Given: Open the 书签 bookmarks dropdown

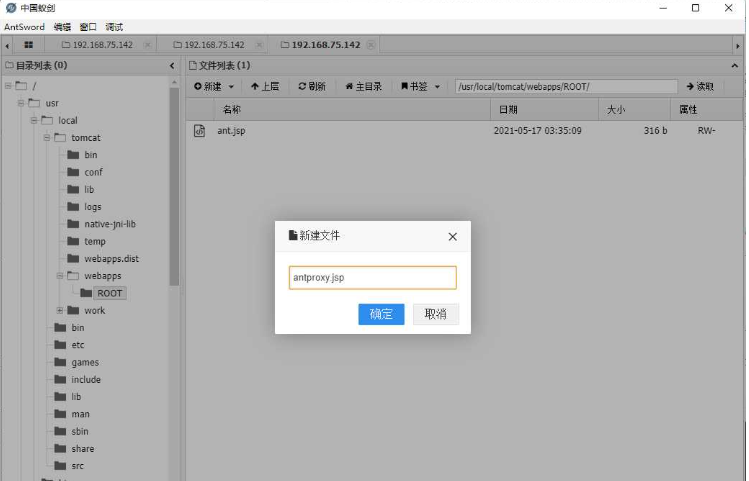Looking at the screenshot, I should pyautogui.click(x=420, y=86).
